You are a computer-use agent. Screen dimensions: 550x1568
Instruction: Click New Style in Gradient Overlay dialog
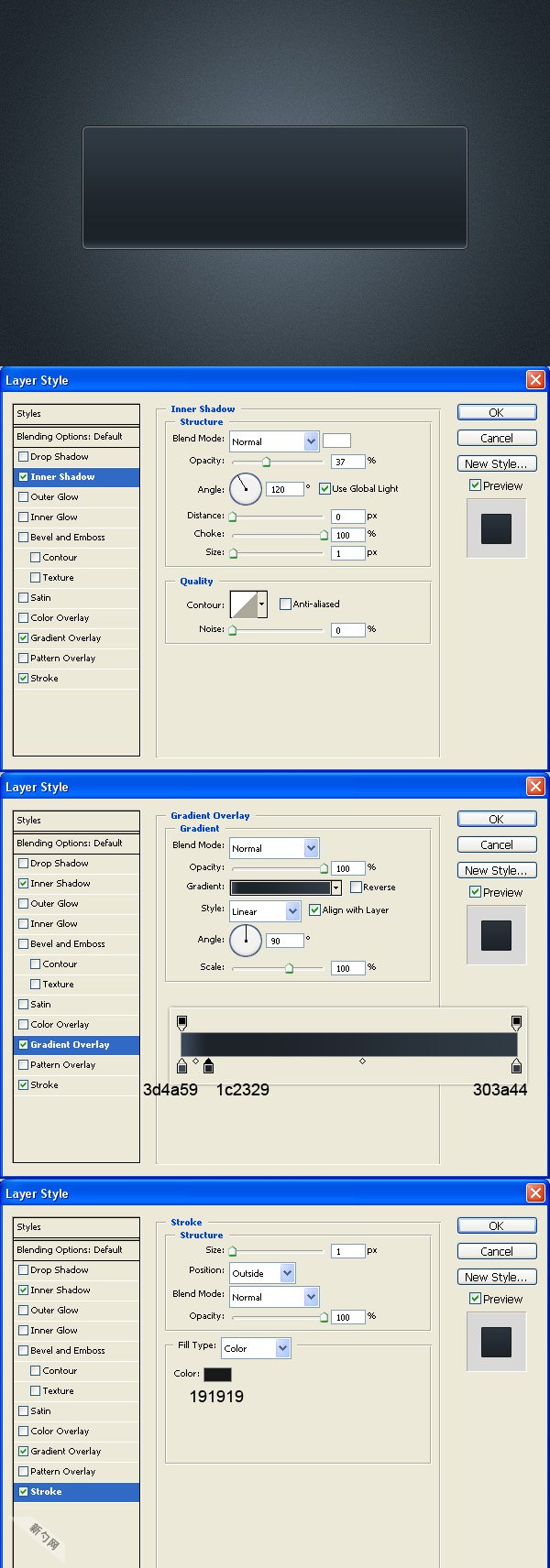[497, 871]
